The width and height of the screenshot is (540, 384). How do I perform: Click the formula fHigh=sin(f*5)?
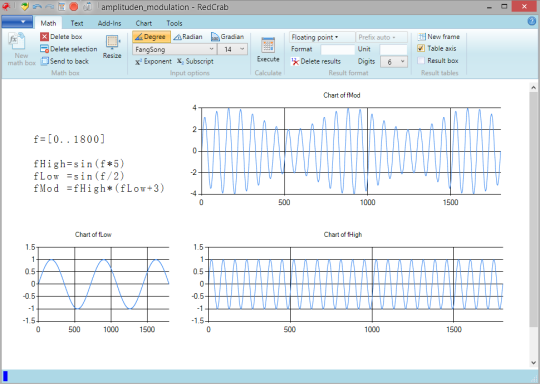(79, 164)
